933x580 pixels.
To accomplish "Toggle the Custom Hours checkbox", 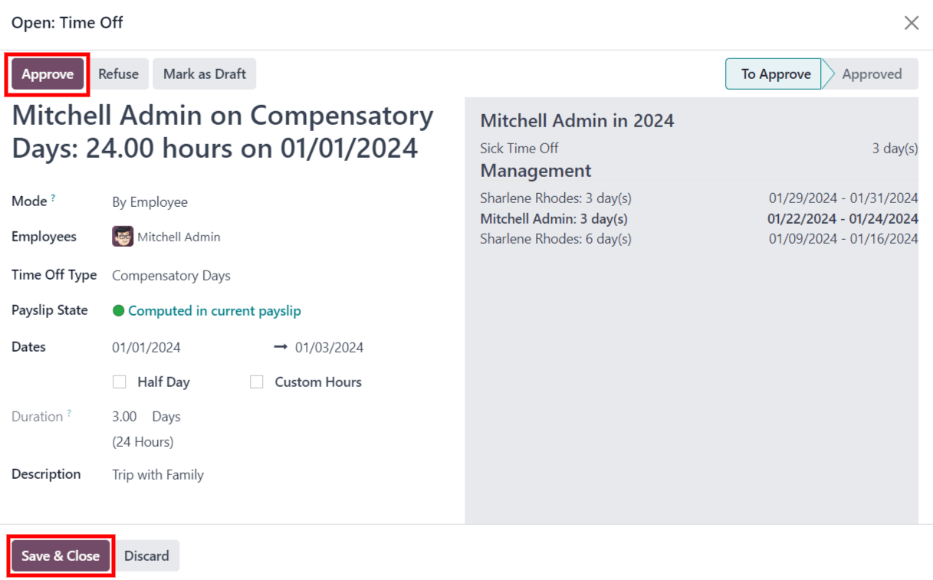I will coord(257,382).
